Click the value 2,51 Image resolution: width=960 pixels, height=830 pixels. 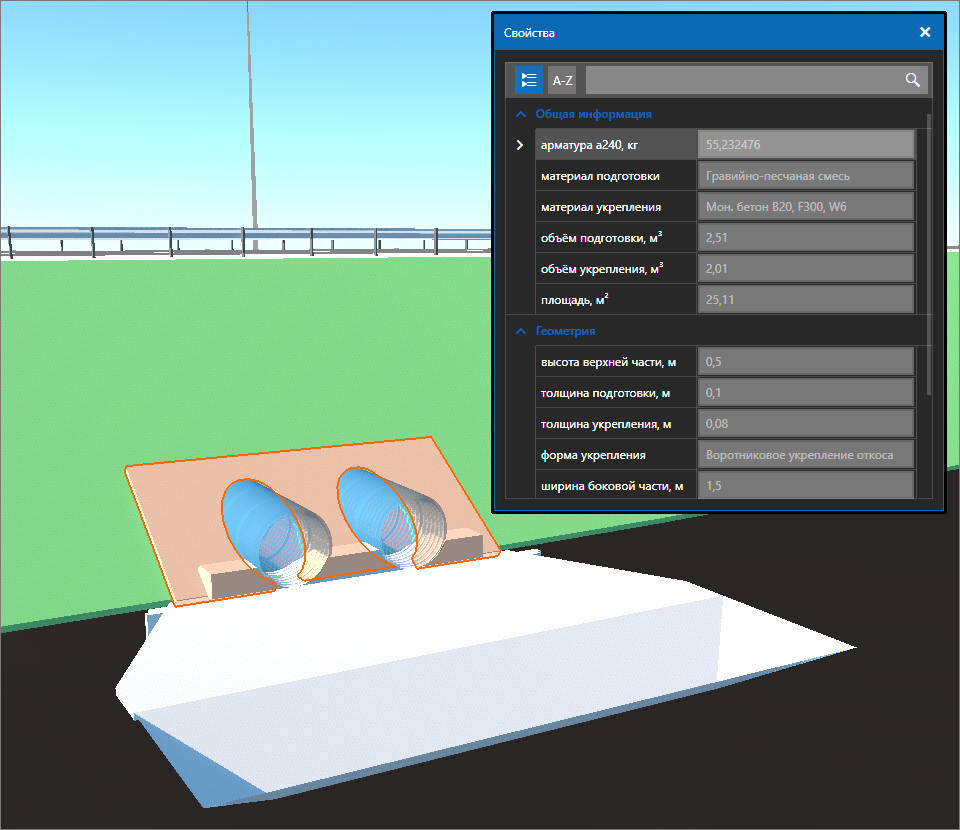[x=806, y=238]
